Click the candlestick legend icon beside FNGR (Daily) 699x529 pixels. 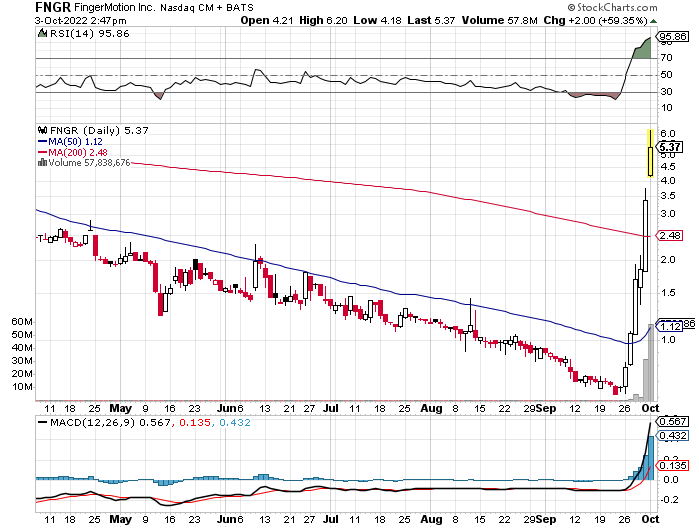(43, 131)
